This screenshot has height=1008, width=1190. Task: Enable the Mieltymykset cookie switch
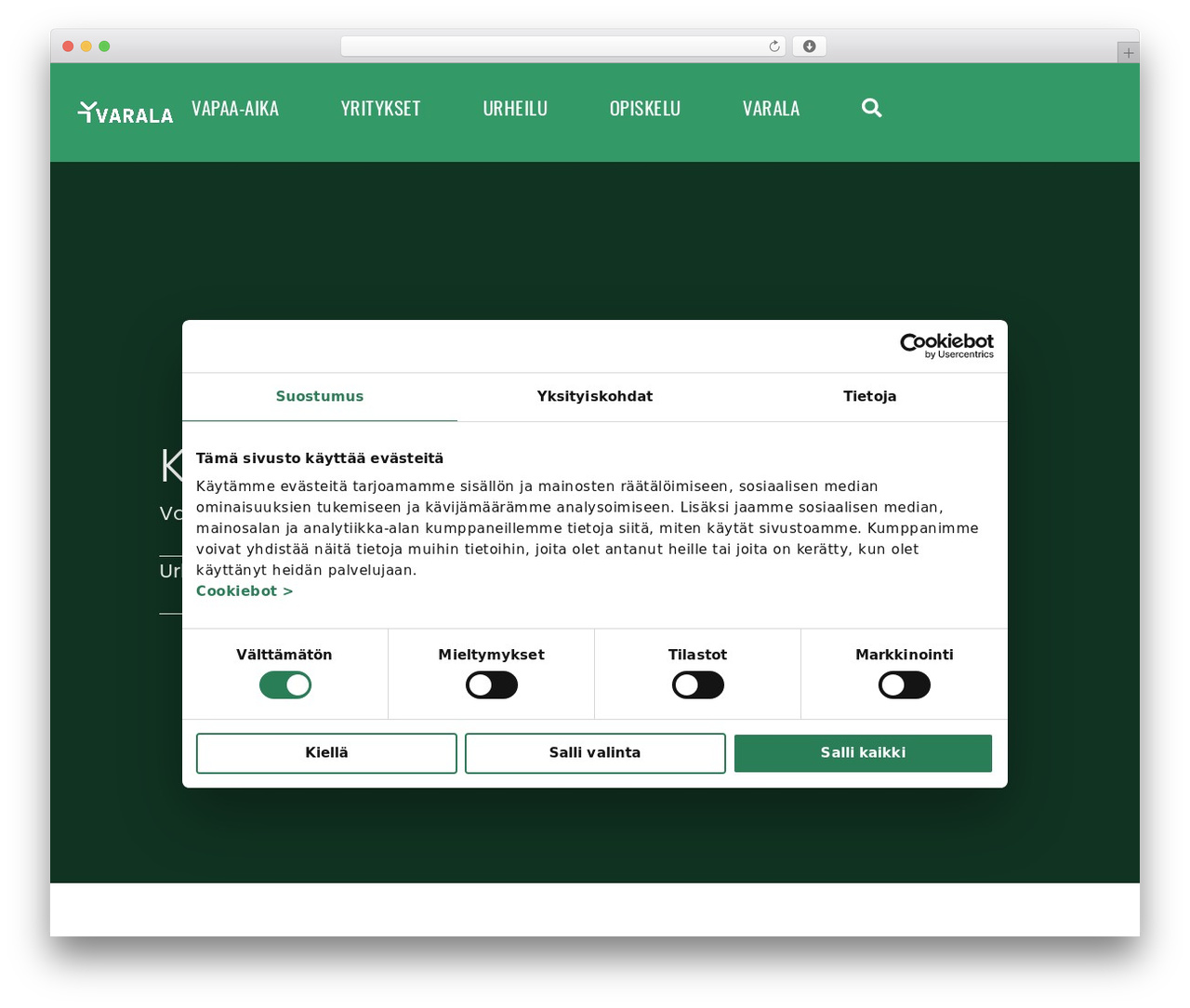(x=491, y=685)
